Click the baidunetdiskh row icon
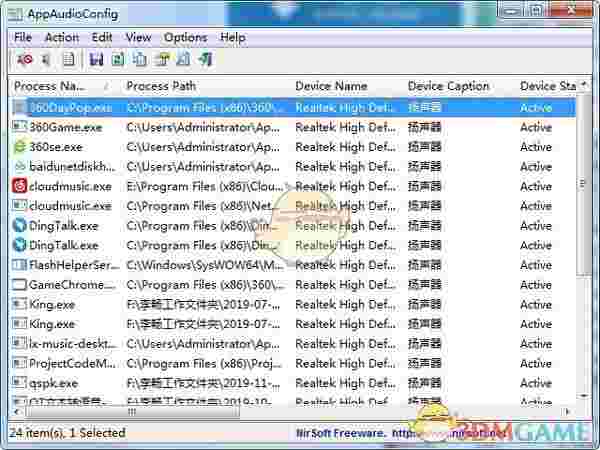 point(20,166)
